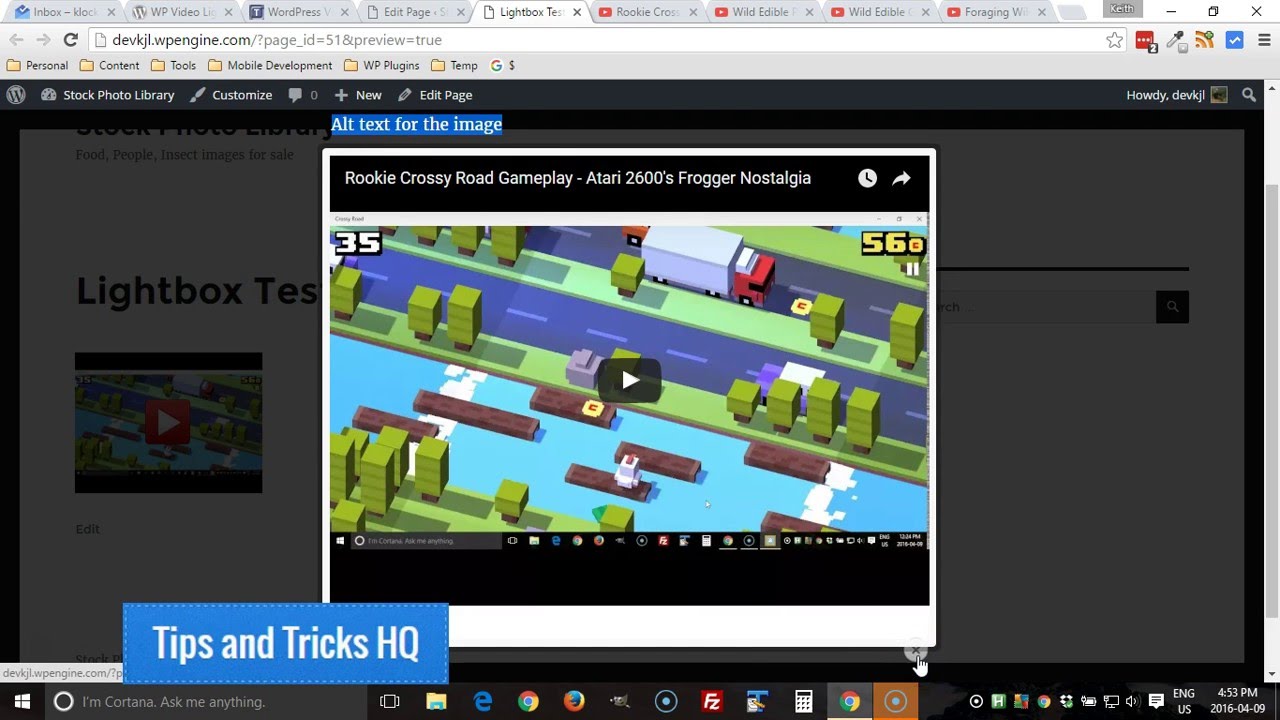Click the Edit link below the thumbnail
The height and width of the screenshot is (720, 1280).
[x=87, y=529]
